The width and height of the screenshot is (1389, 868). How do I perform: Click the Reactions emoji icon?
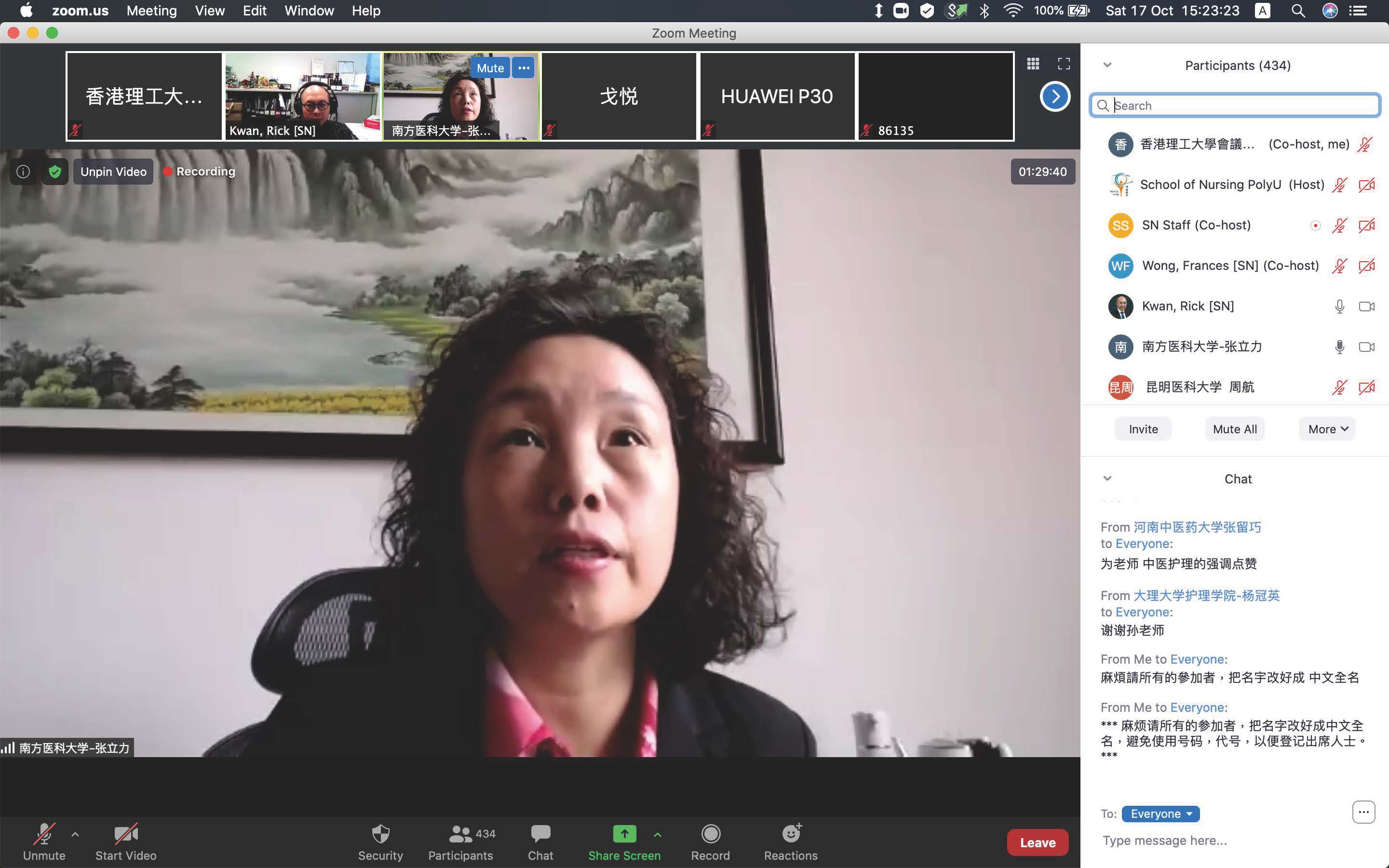tap(791, 834)
